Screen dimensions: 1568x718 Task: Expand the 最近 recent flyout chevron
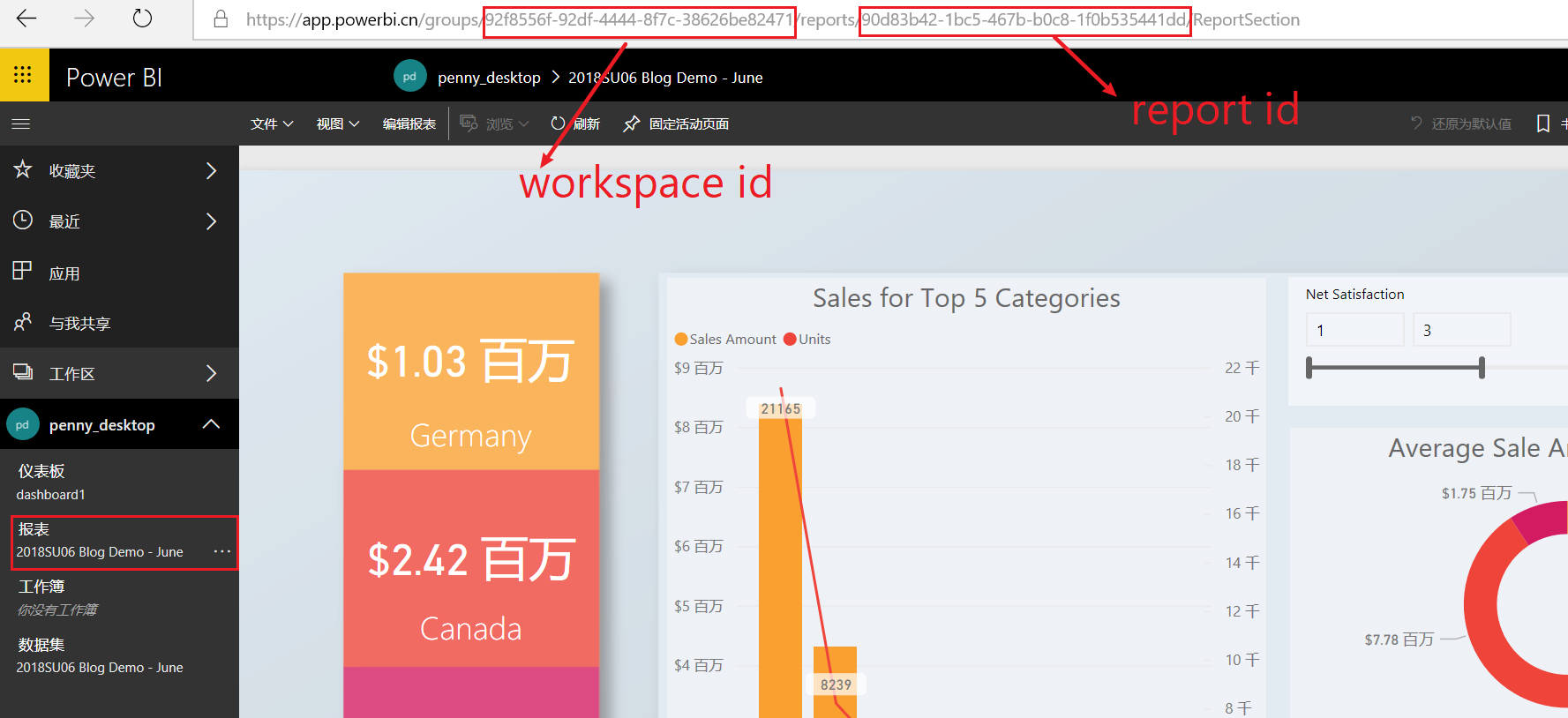(x=211, y=221)
